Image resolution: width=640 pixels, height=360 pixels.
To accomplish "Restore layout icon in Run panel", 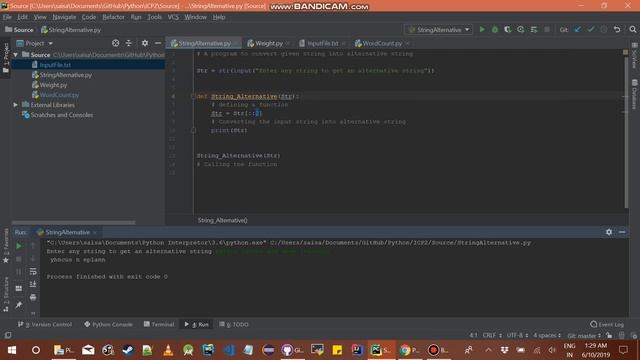I will pos(19,288).
